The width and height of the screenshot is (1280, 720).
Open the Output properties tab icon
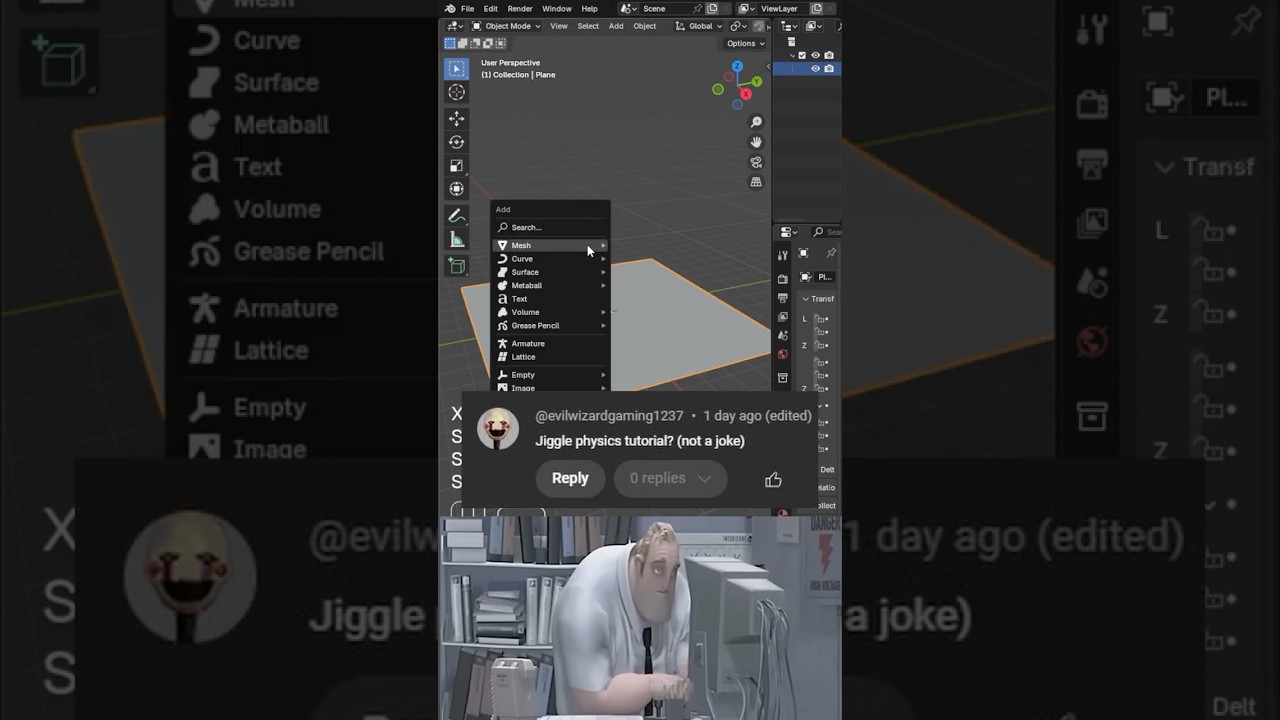[782, 298]
